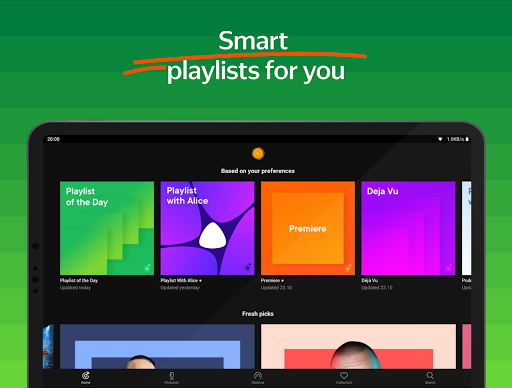Open the orange Premiere playlist cover
Screen dimensions: 512x388
(x=308, y=228)
